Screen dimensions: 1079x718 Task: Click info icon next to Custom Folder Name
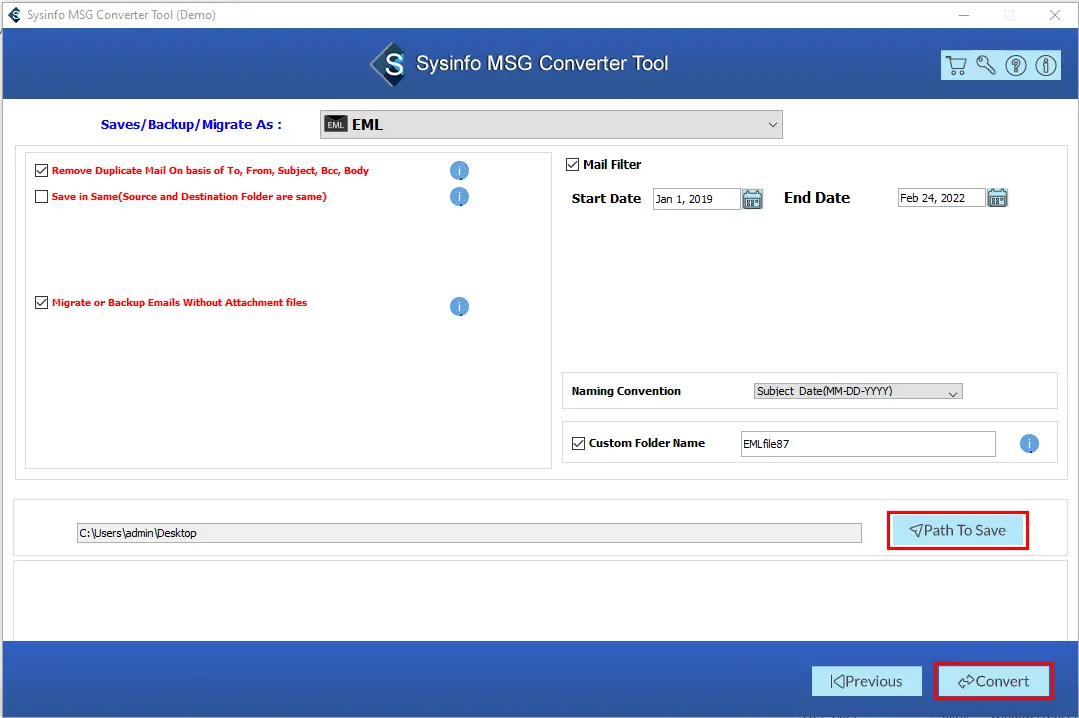coord(1029,444)
